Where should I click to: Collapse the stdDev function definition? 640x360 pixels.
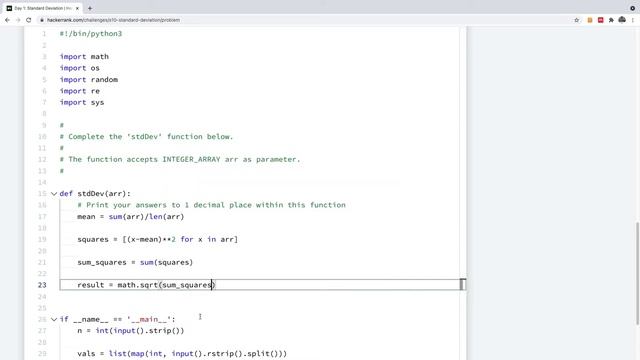click(x=54, y=194)
